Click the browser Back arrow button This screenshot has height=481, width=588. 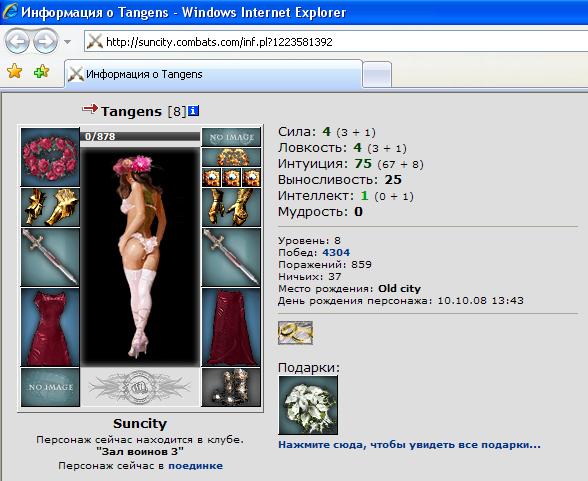(x=17, y=40)
